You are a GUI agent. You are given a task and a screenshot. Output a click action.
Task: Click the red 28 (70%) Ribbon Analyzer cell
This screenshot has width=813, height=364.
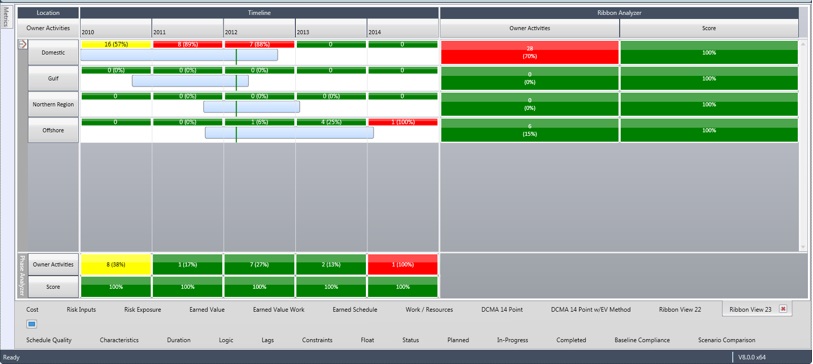(x=529, y=52)
